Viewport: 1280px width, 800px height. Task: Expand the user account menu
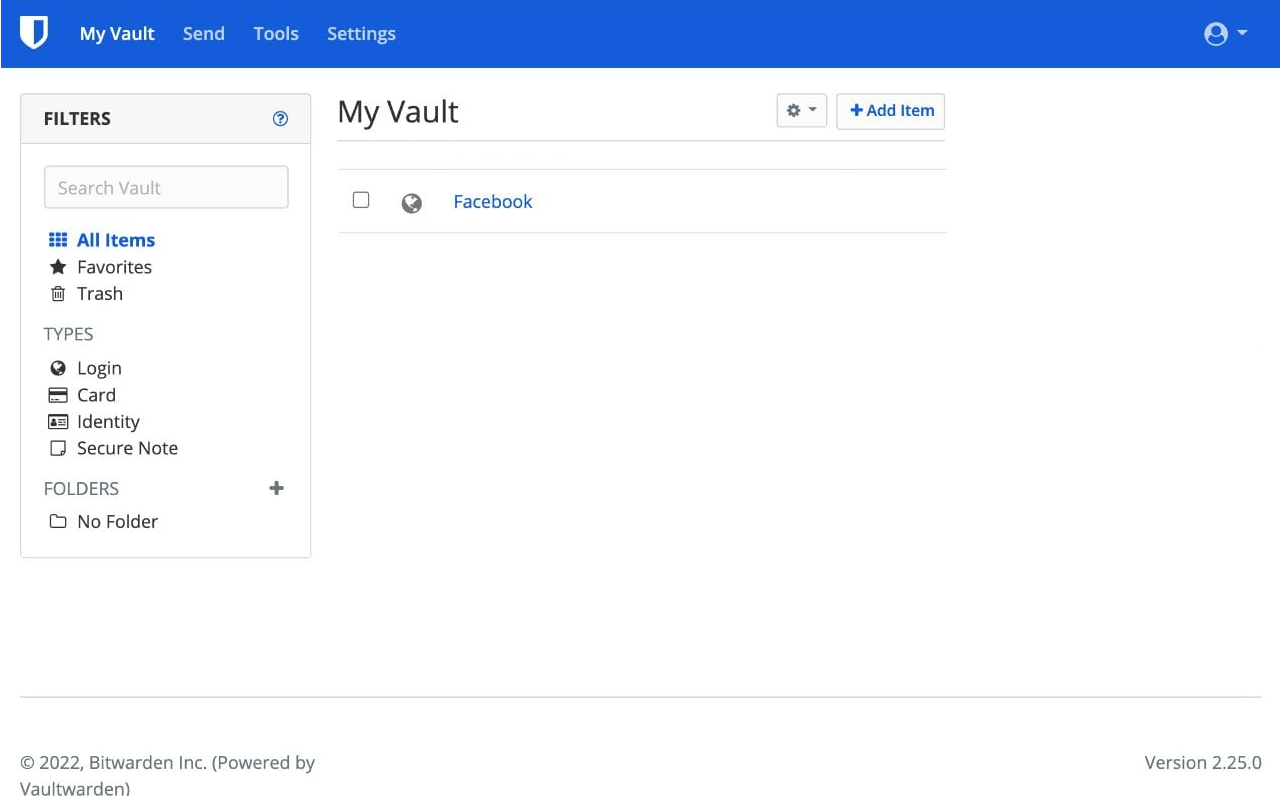tap(1225, 34)
